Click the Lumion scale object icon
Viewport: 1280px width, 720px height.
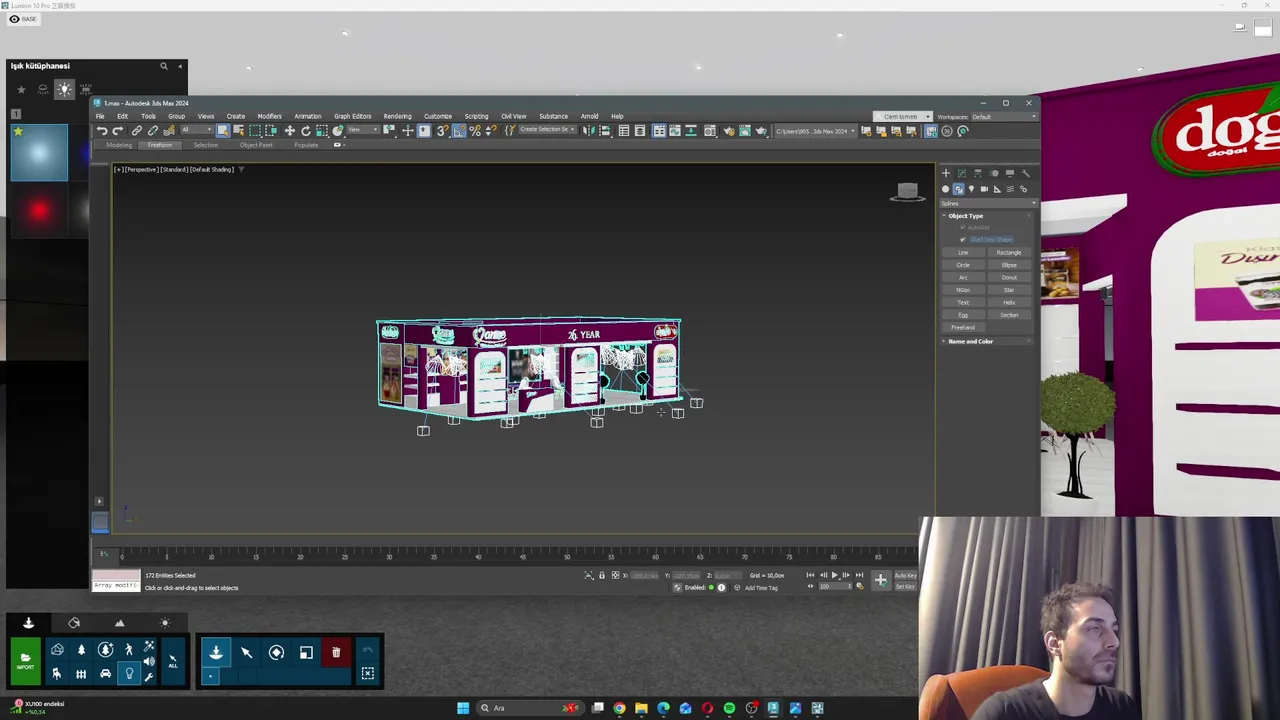tap(306, 652)
